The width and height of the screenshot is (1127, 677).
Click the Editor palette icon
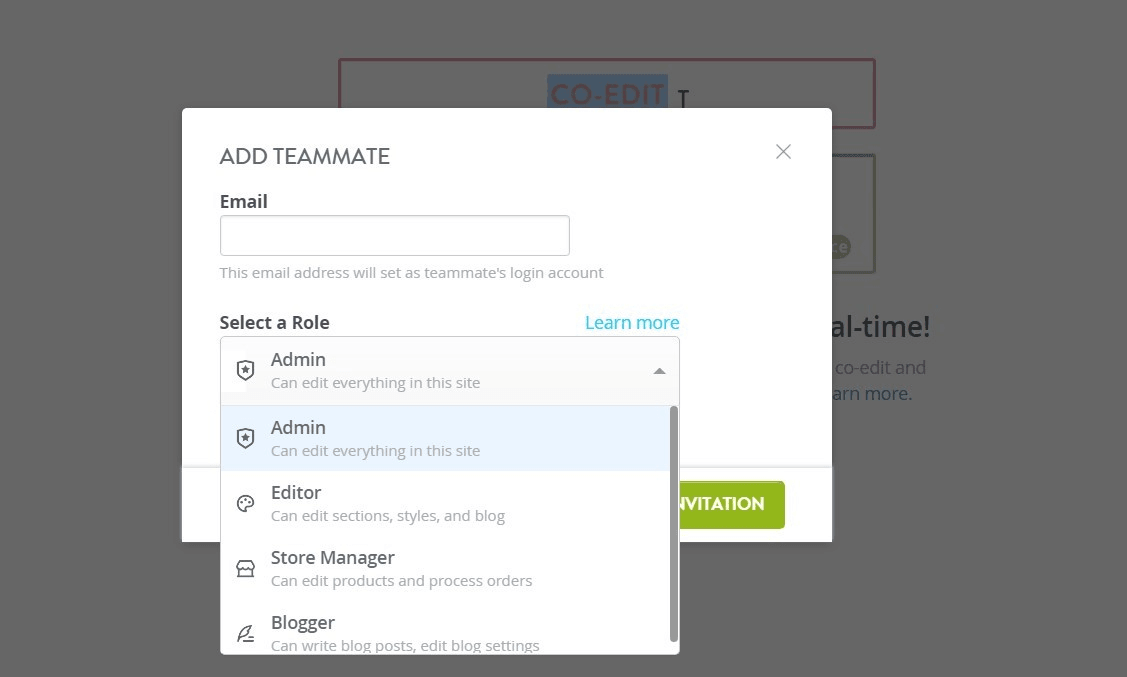coord(245,503)
